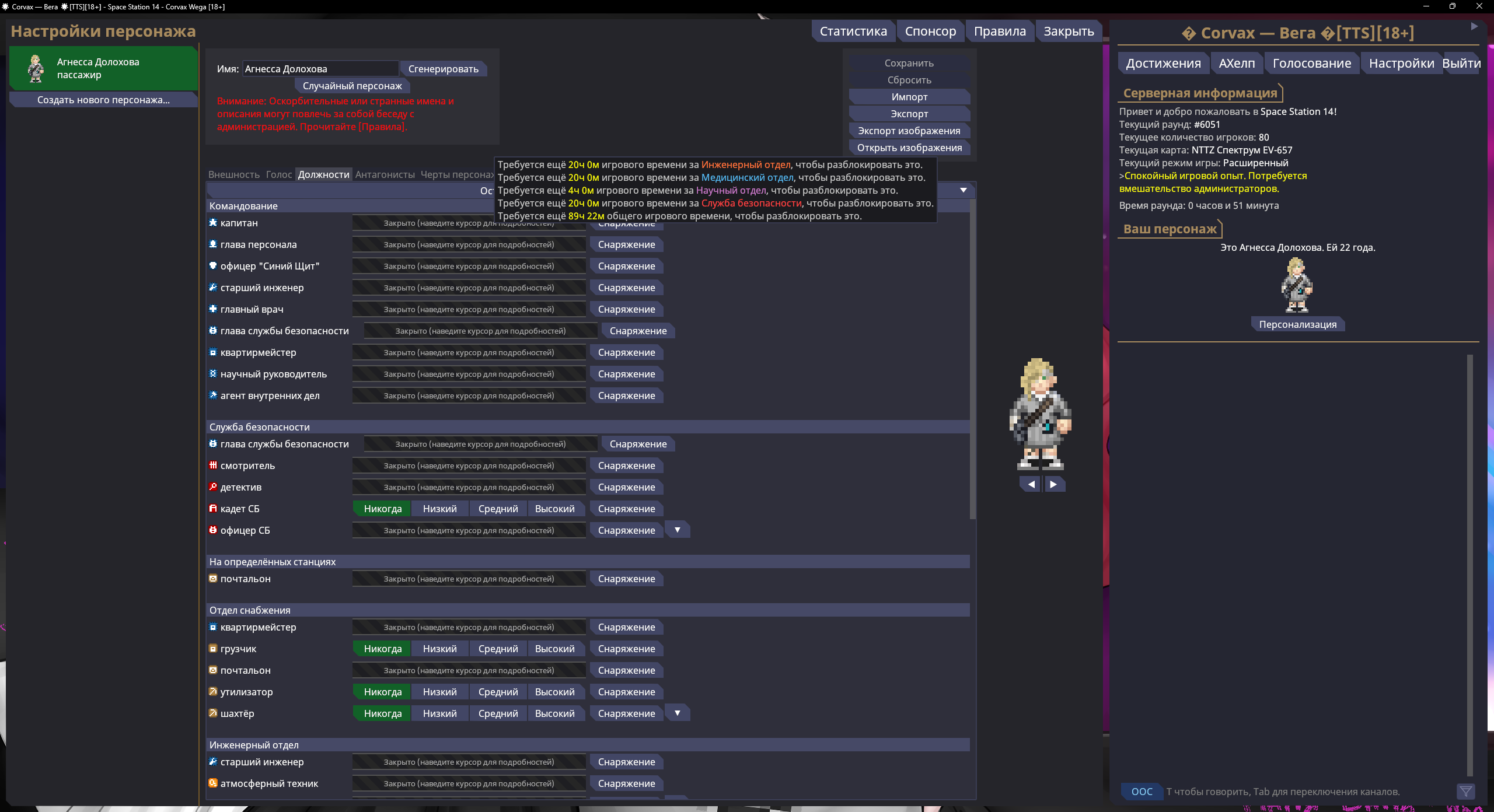Click the character name input field
The height and width of the screenshot is (812, 1494).
(320, 69)
